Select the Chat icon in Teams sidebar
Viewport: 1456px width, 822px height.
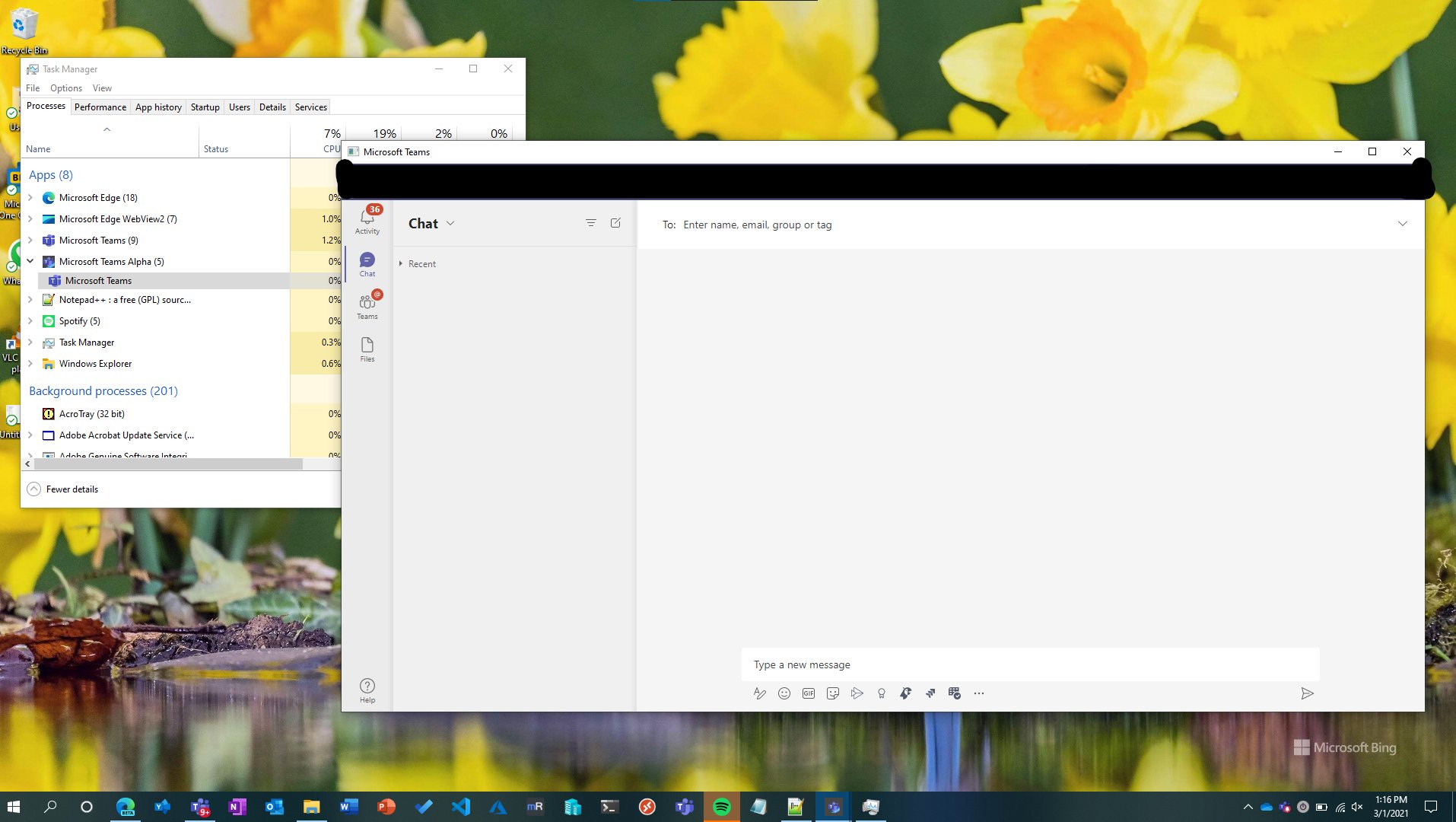click(x=367, y=264)
